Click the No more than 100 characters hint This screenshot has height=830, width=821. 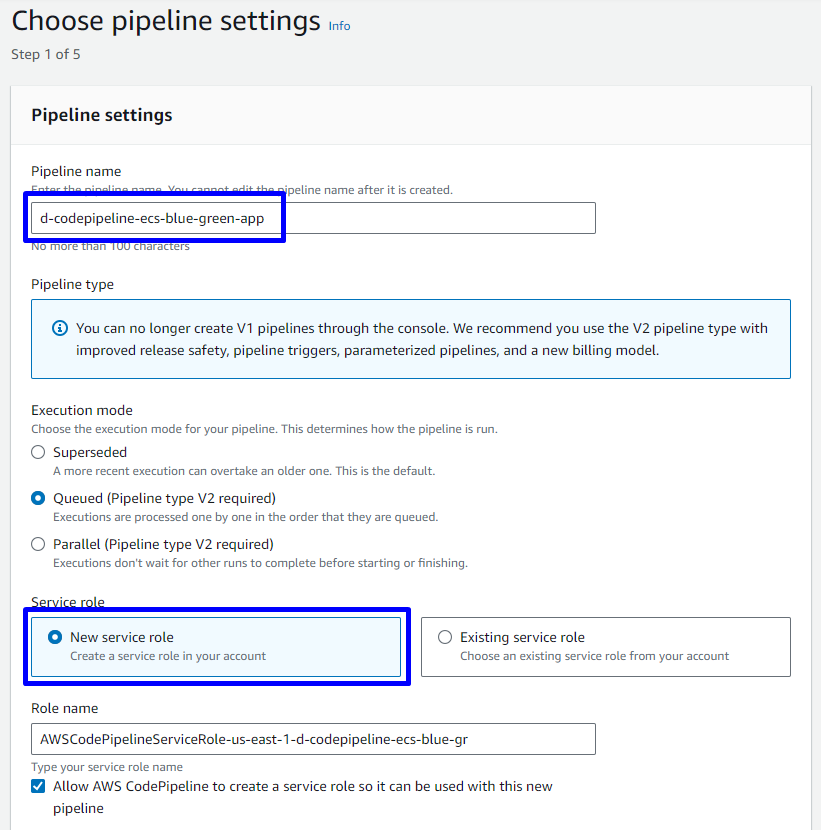click(110, 246)
